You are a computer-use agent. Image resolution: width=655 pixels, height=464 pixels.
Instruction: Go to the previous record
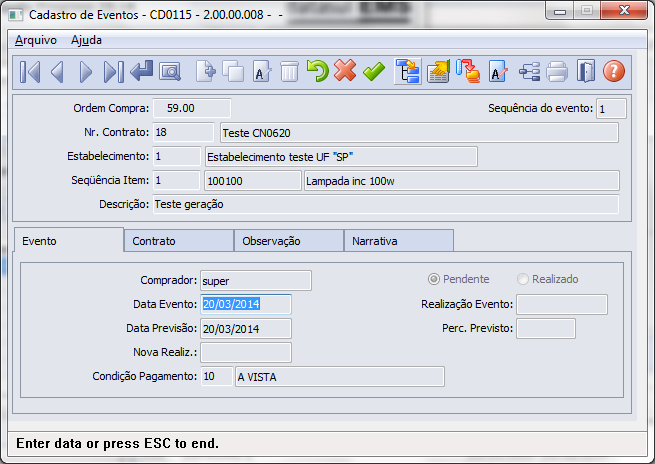coord(58,72)
